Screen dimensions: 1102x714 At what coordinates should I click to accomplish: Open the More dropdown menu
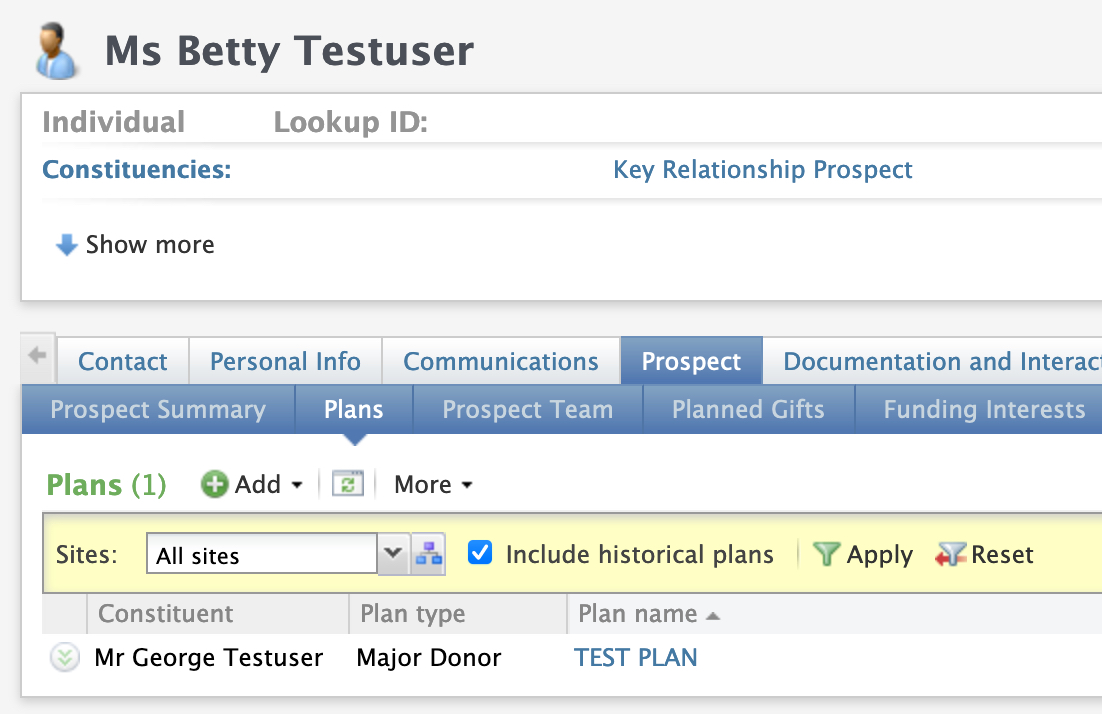tap(433, 485)
